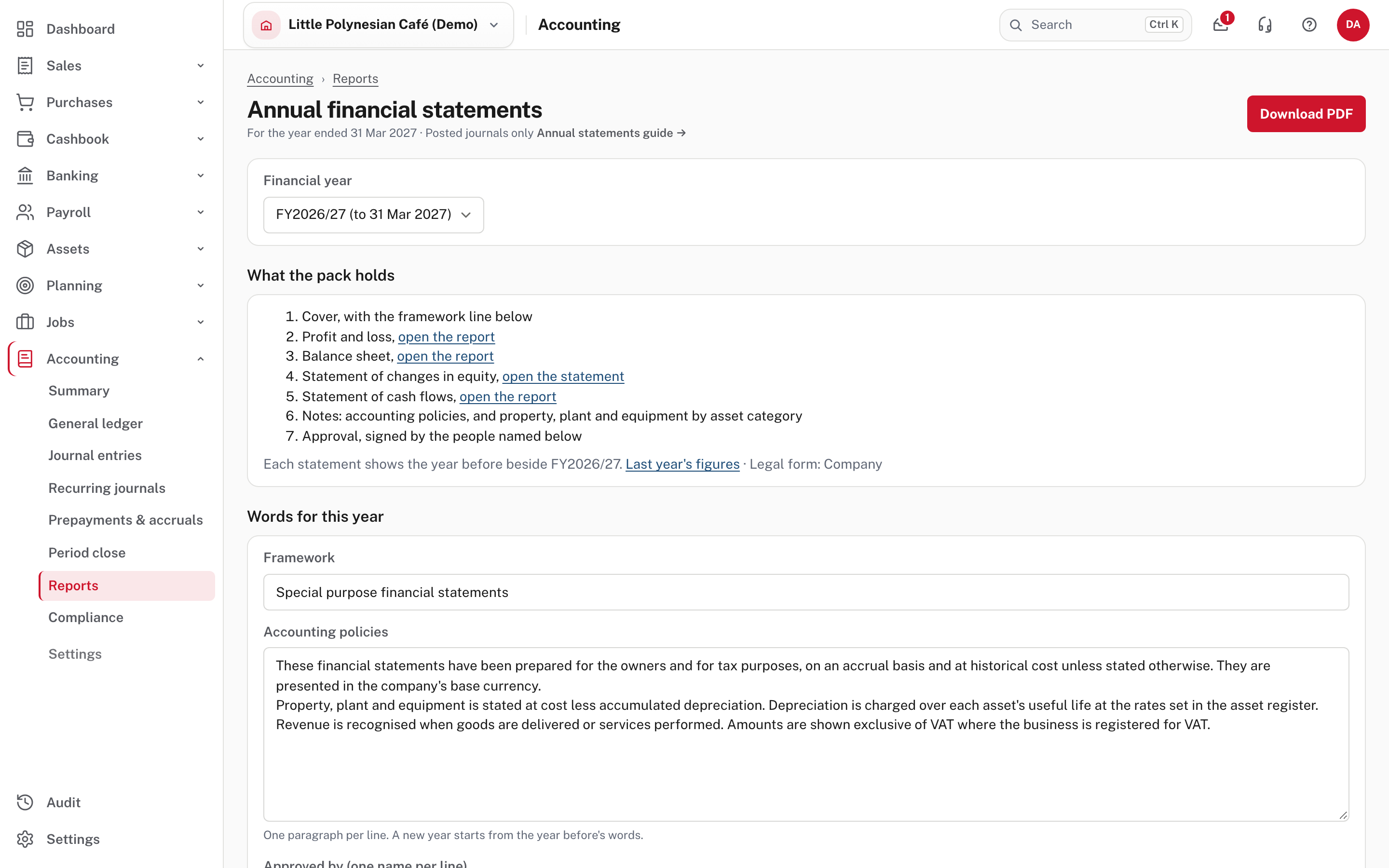Viewport: 1389px width, 868px height.
Task: Go to General ledger
Action: pos(95,423)
